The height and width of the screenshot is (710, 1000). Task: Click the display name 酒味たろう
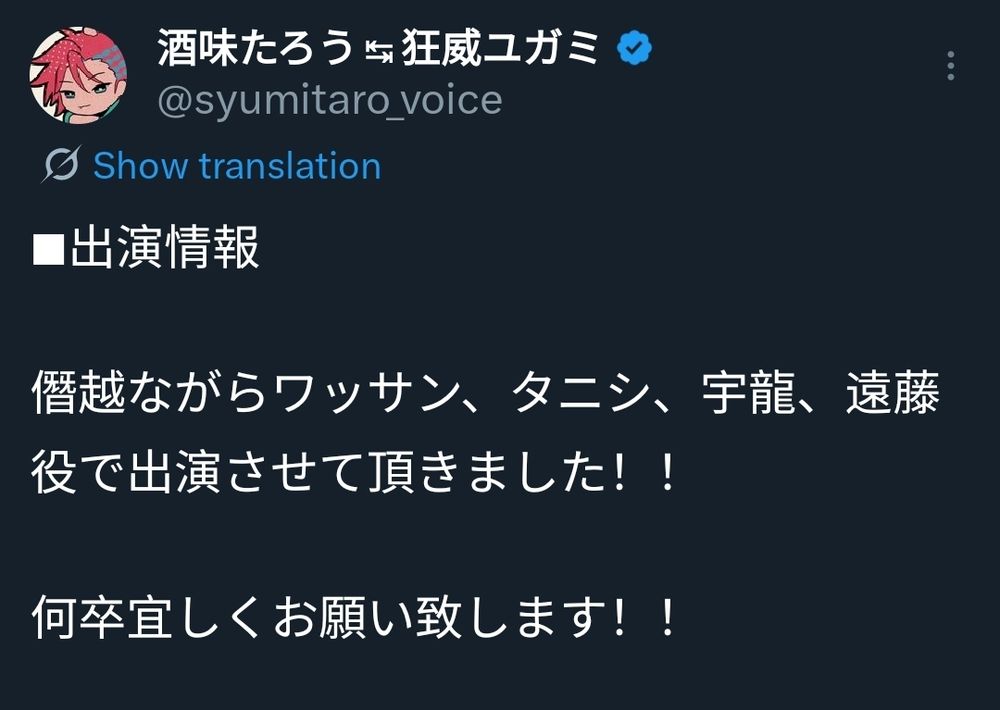coord(256,48)
